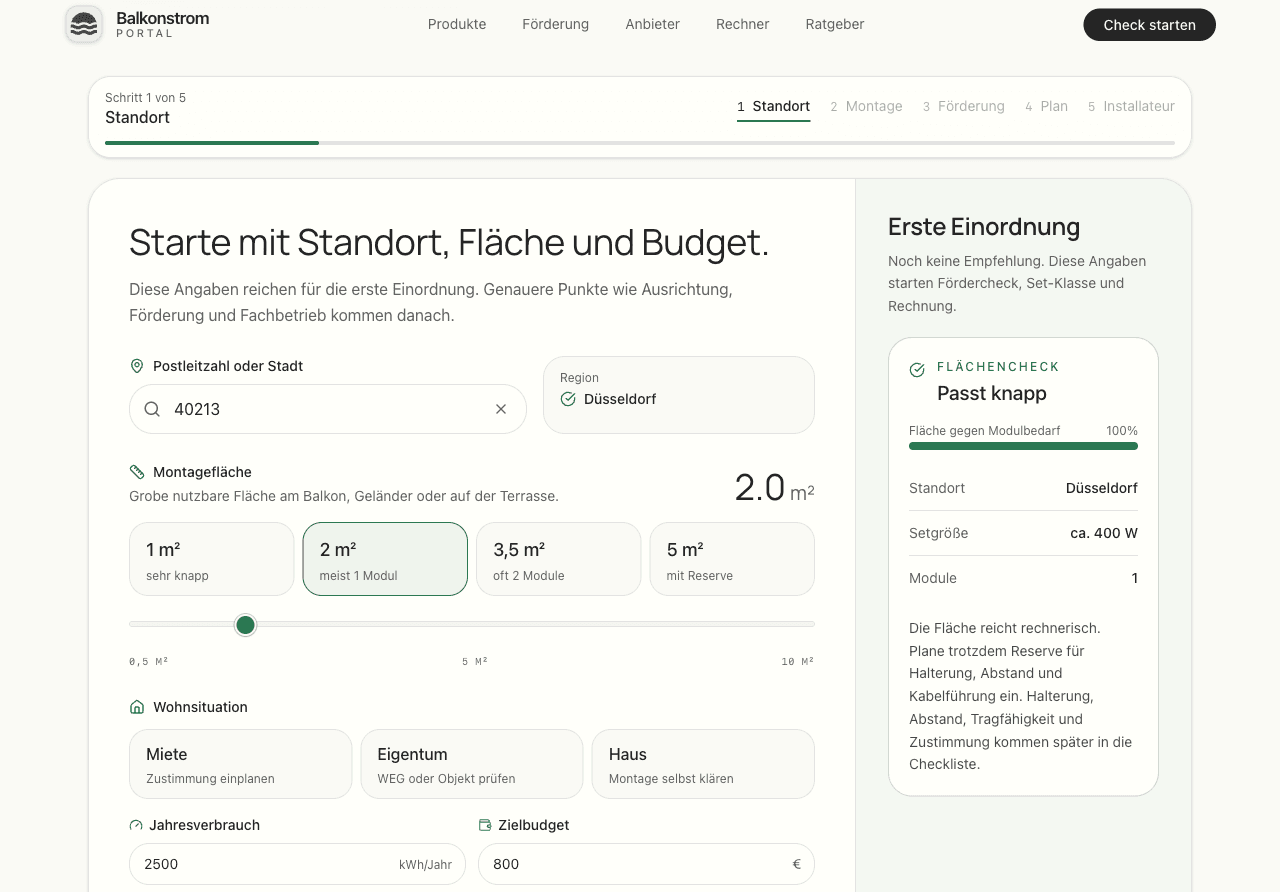Open the Ratgeber navigation item
The width and height of the screenshot is (1280, 892).
click(x=835, y=25)
